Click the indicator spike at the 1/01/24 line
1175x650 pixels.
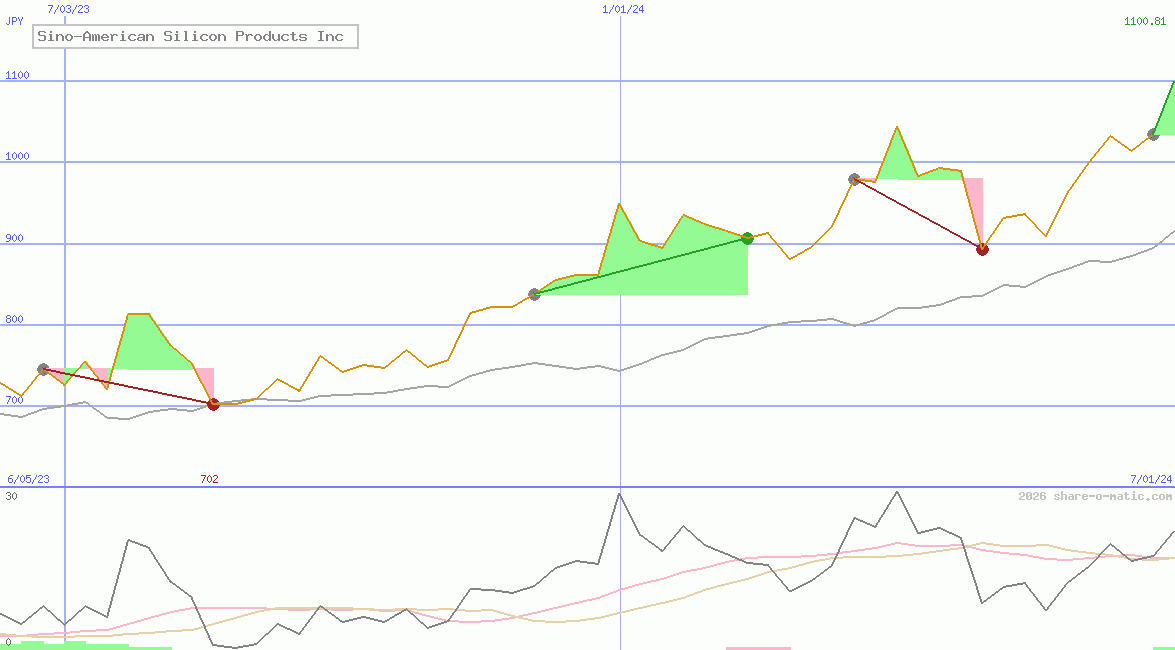click(620, 493)
